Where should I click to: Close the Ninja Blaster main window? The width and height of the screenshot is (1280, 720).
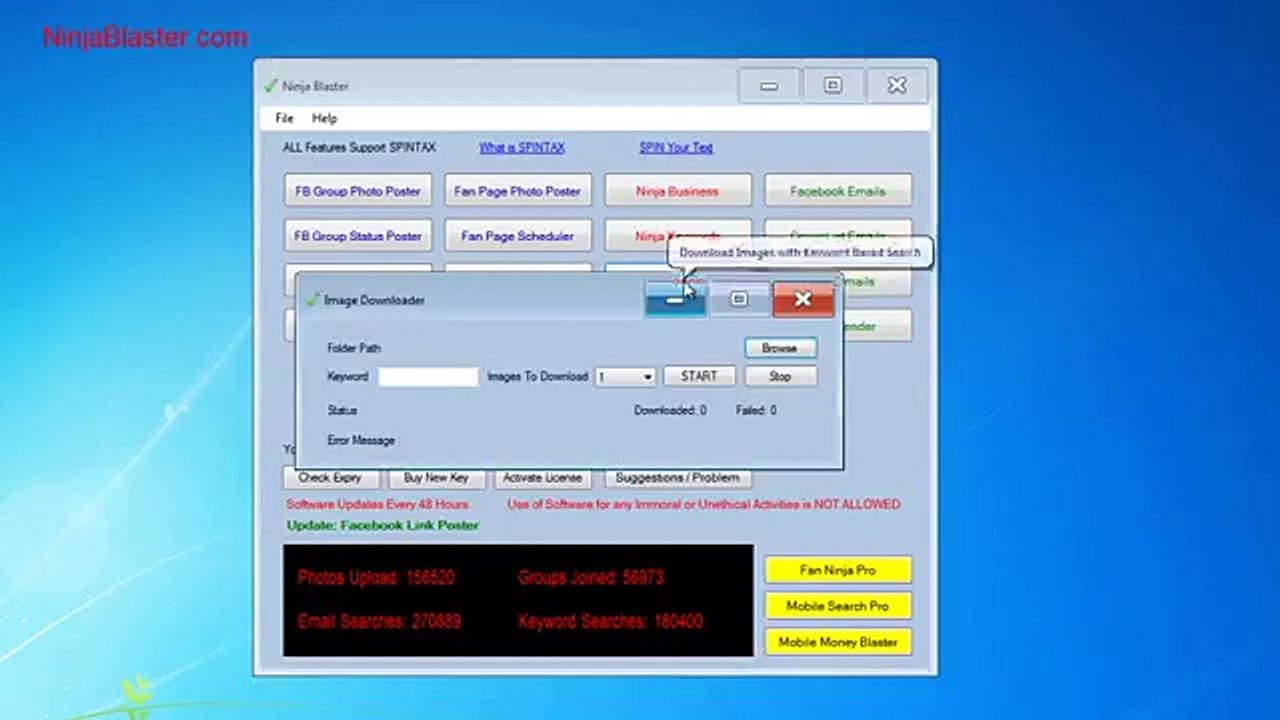pyautogui.click(x=897, y=86)
